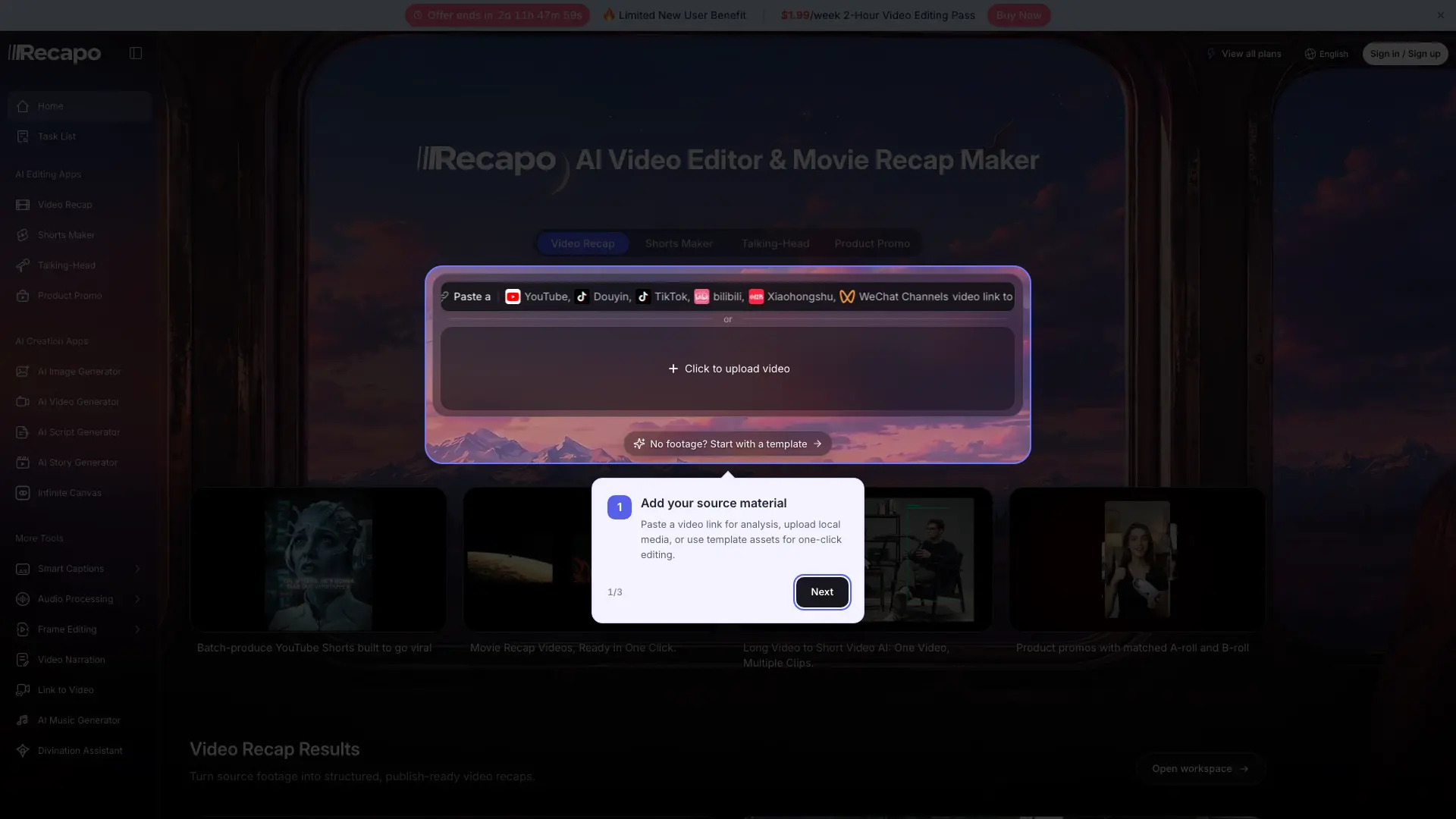Expand Frame Editing submenu chevron
1456x819 pixels.
click(137, 629)
